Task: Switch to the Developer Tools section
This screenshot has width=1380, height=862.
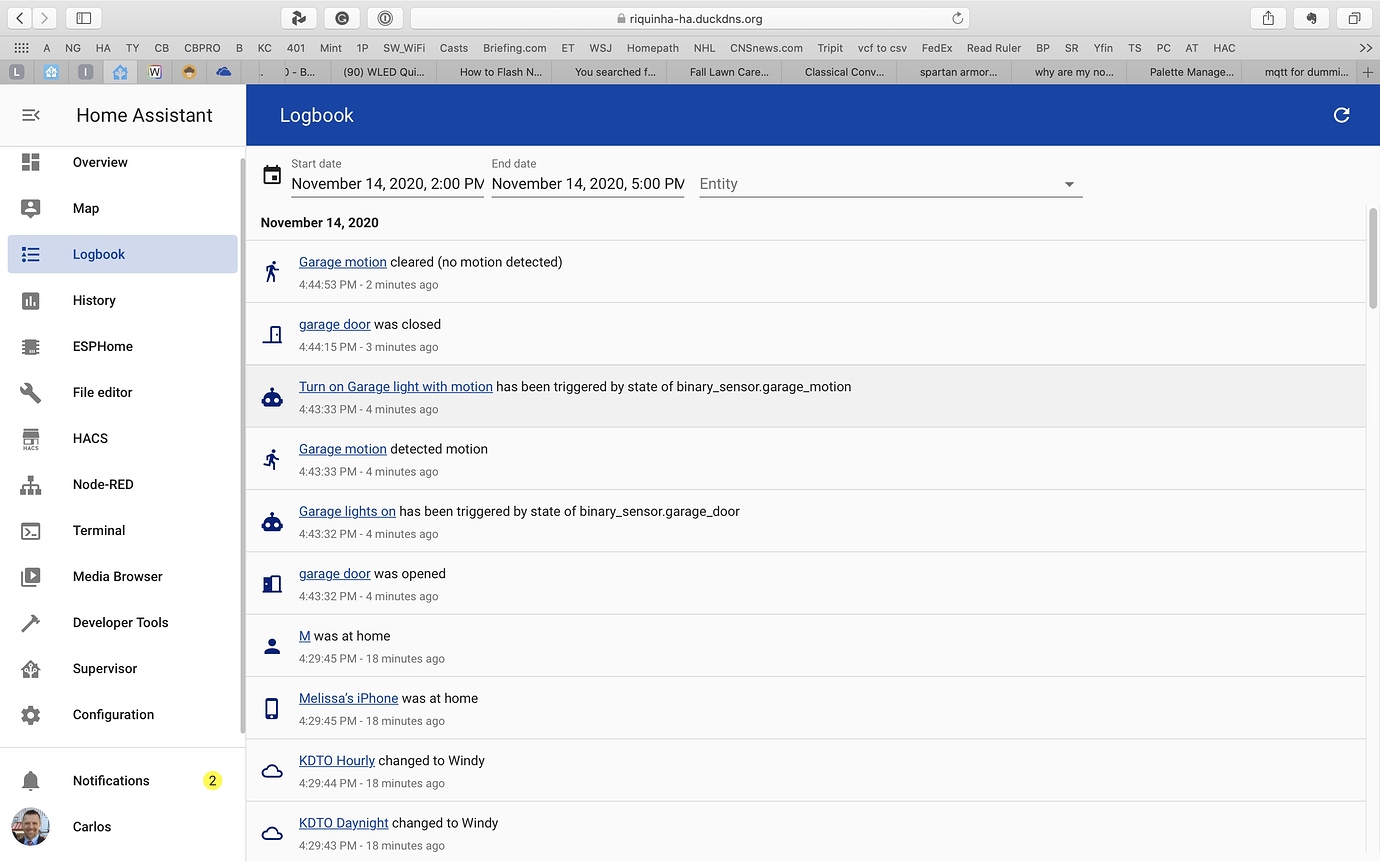Action: [119, 622]
